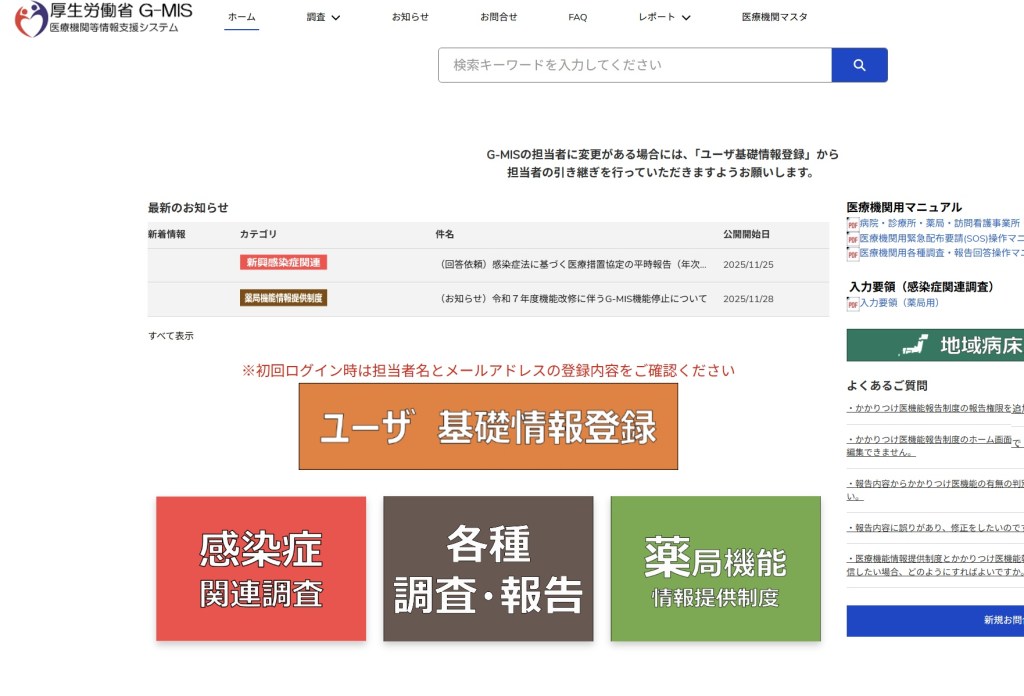Open the 各種調査・報告 brown tile
1024x696 pixels.
tap(488, 569)
